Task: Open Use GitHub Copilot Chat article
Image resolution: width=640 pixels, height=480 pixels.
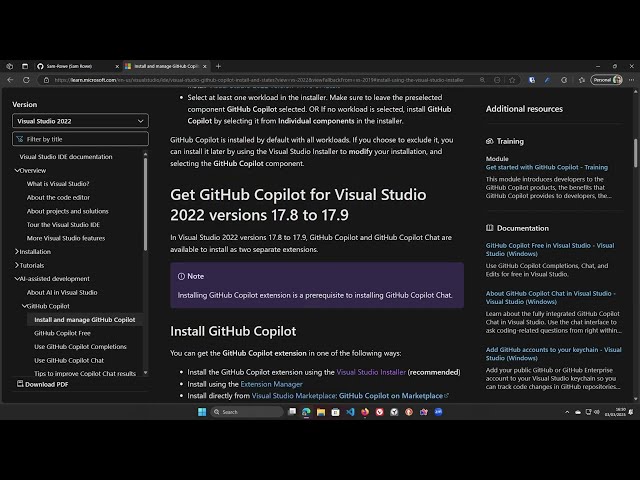Action: tap(69, 360)
